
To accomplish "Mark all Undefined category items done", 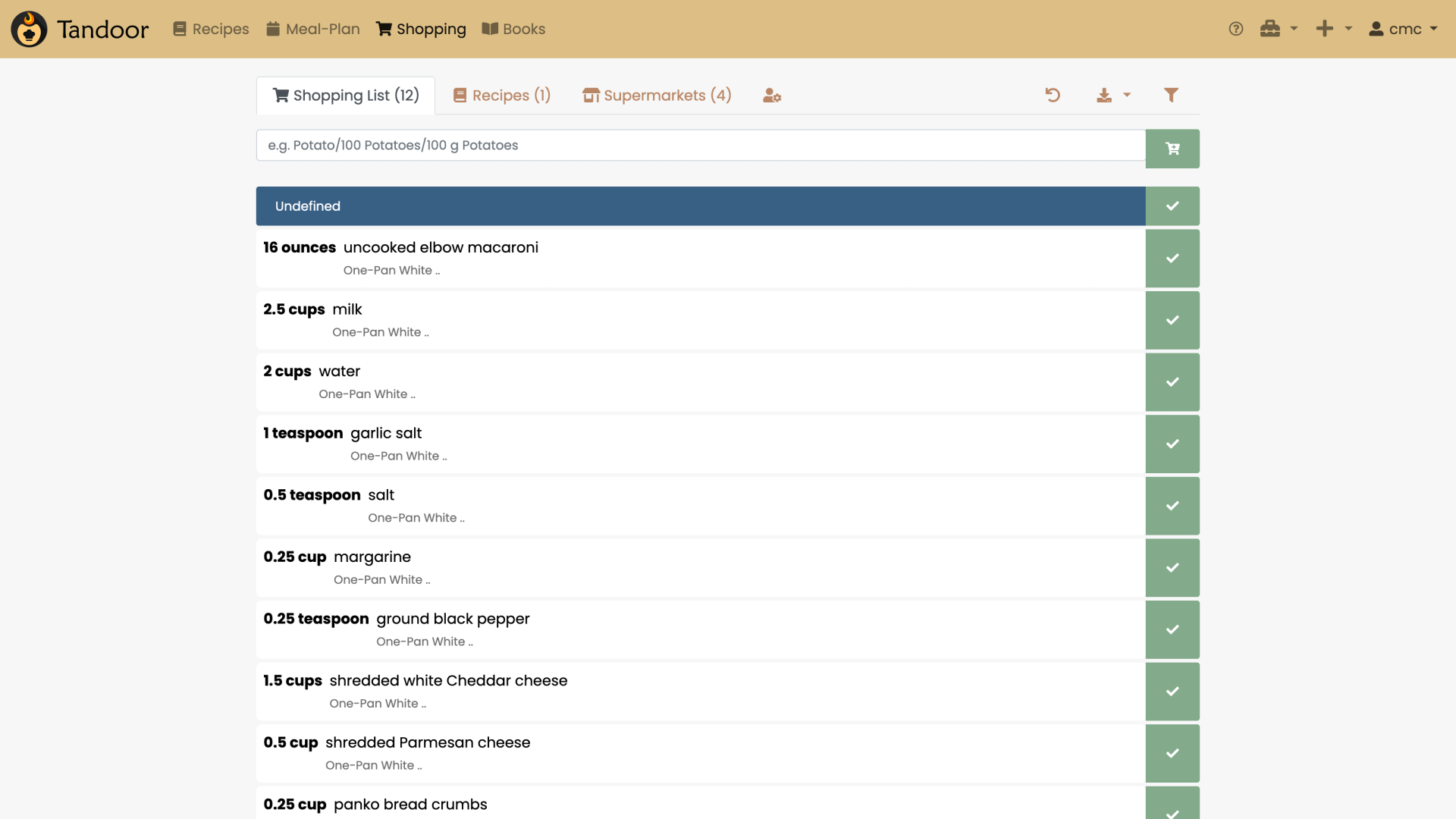I will tap(1172, 206).
